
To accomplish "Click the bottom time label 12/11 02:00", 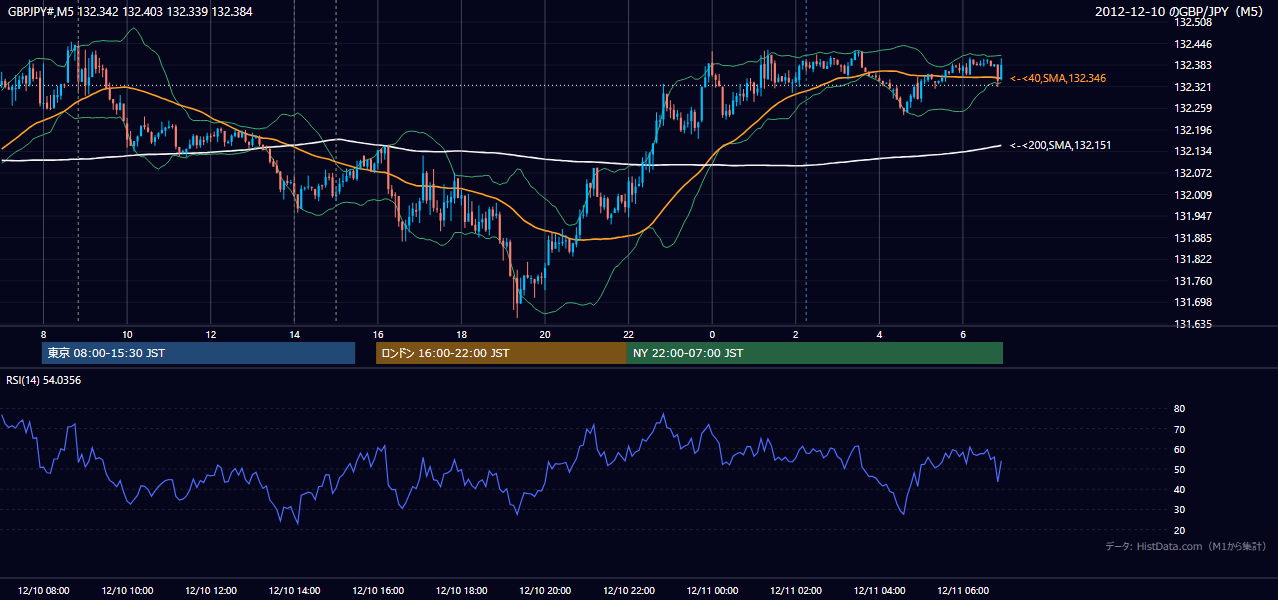I will point(795,591).
